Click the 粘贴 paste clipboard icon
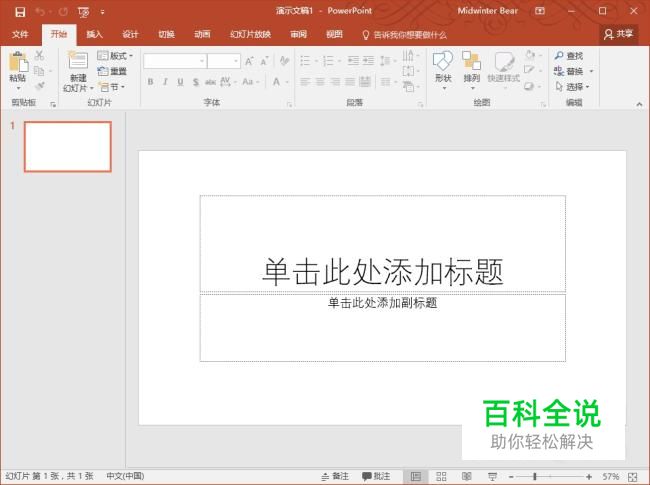Image resolution: width=650 pixels, height=485 pixels. [x=18, y=61]
